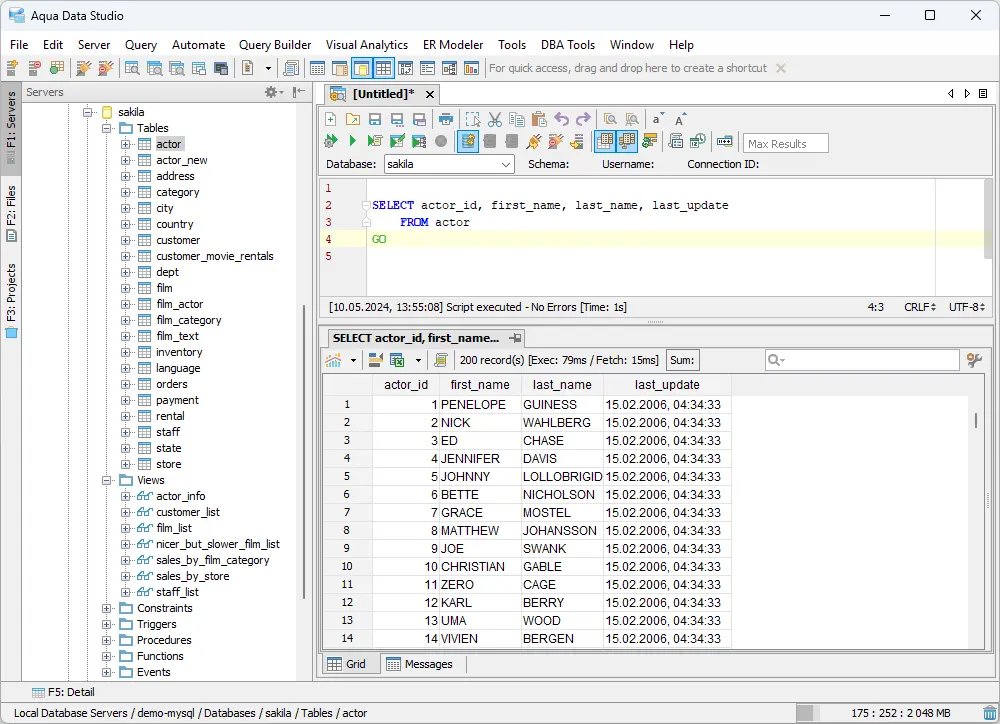Viewport: 1000px width, 724px height.
Task: Click inside the Max Results input field
Action: pyautogui.click(x=785, y=143)
